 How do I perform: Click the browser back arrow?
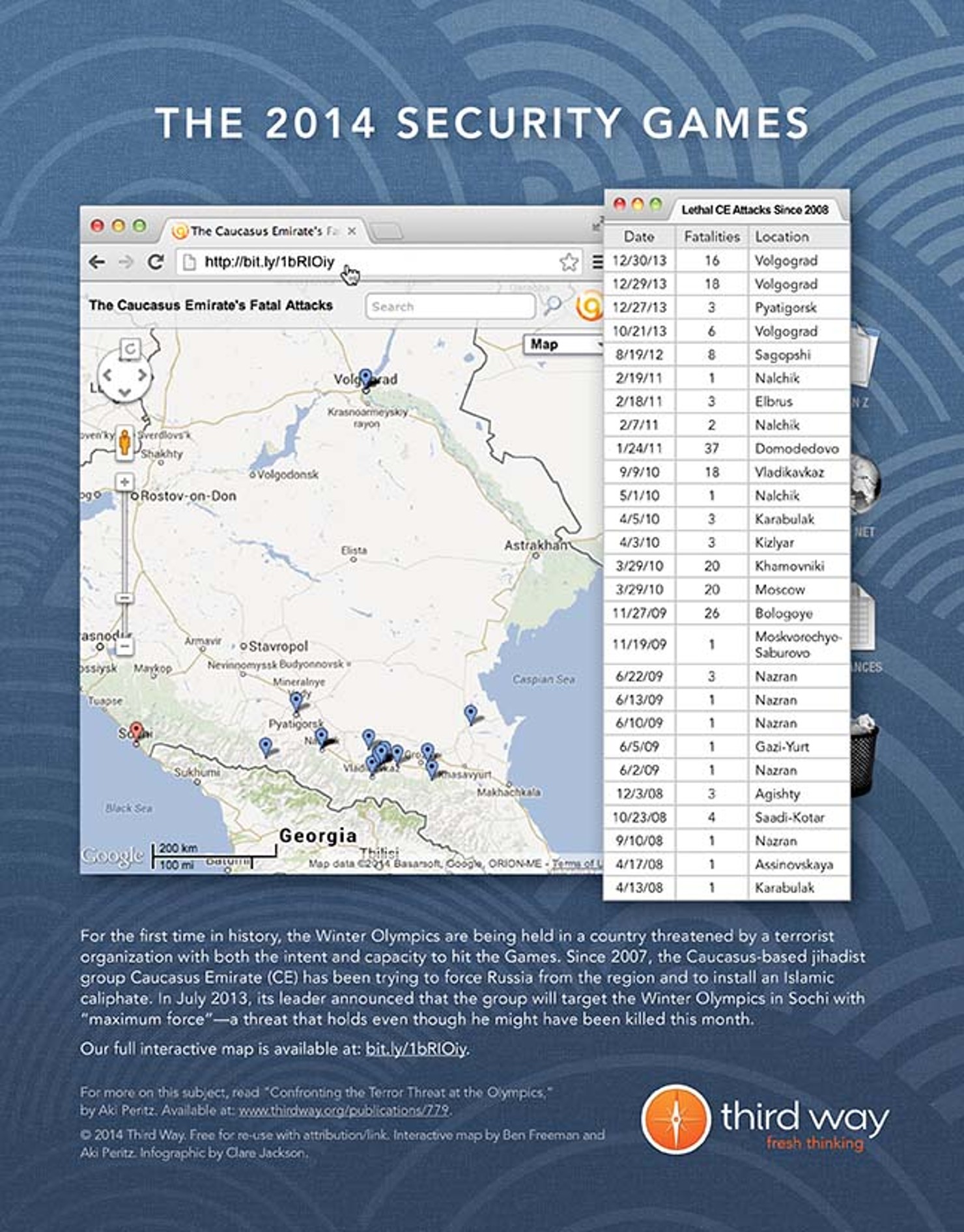(97, 262)
